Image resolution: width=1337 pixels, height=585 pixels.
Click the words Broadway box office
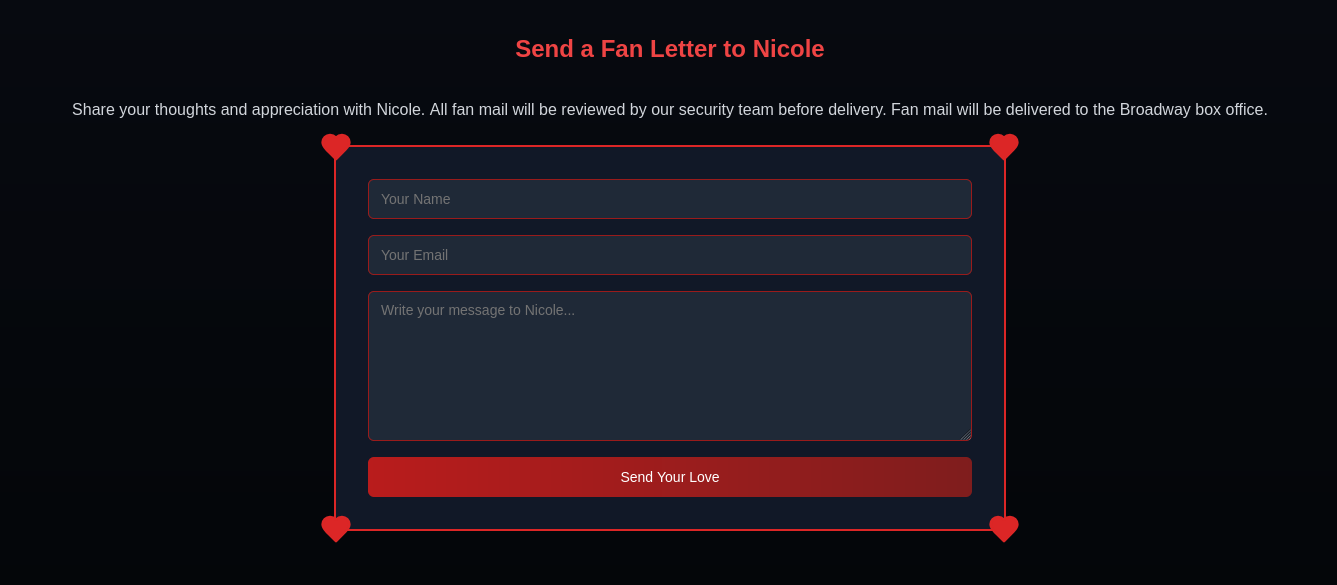pos(1193,110)
